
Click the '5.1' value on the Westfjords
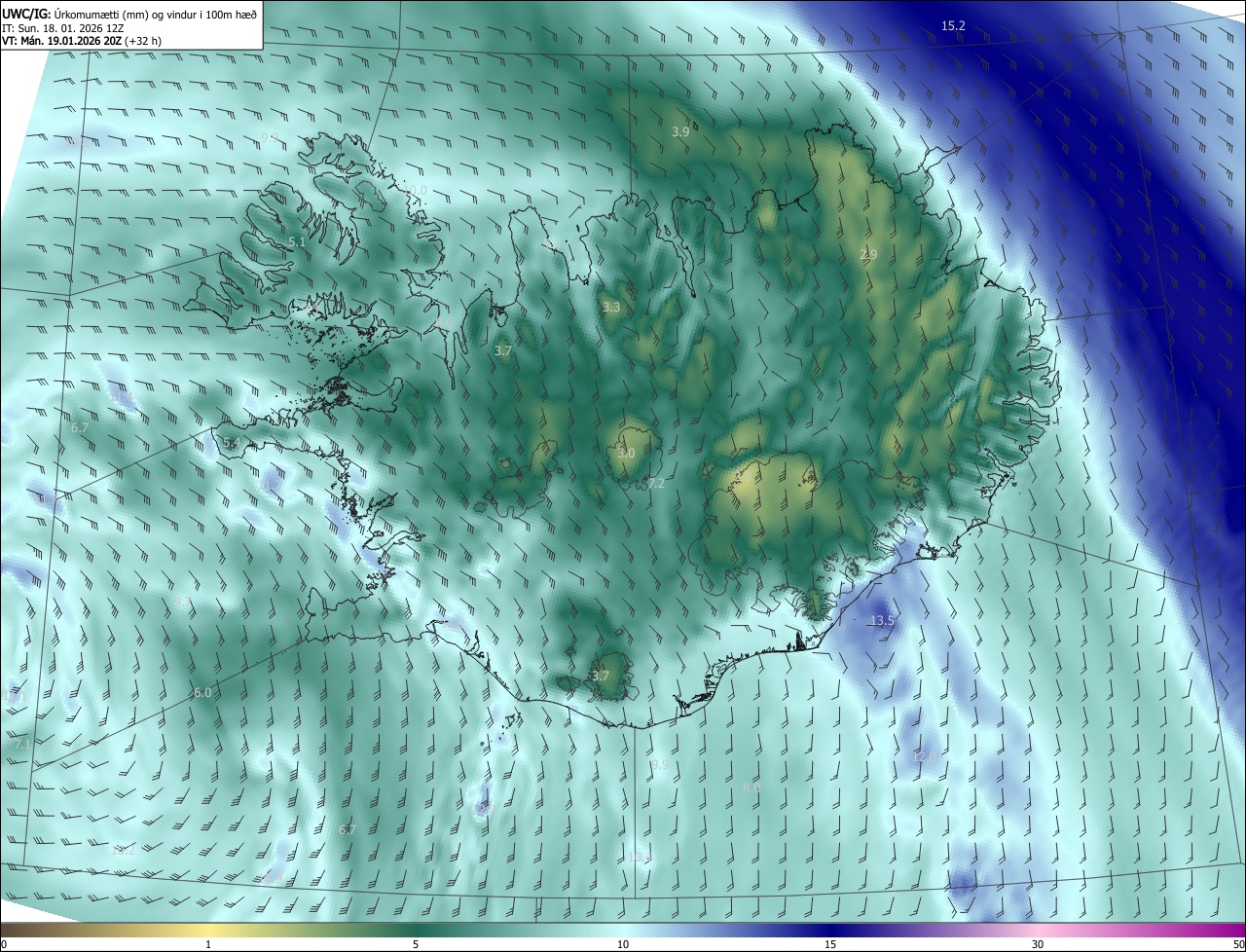[x=297, y=241]
